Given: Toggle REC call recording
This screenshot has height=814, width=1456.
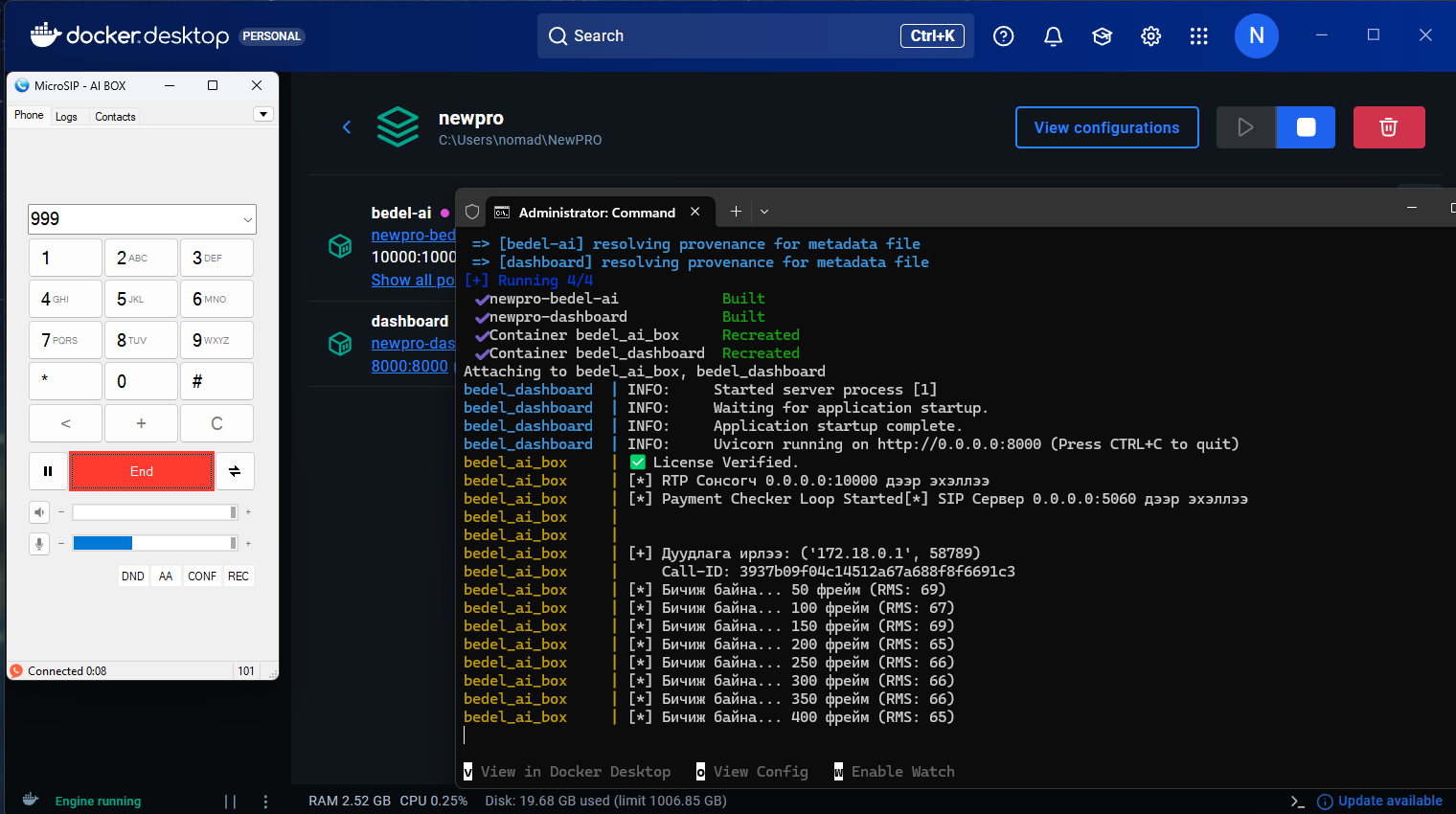Looking at the screenshot, I should [239, 577].
